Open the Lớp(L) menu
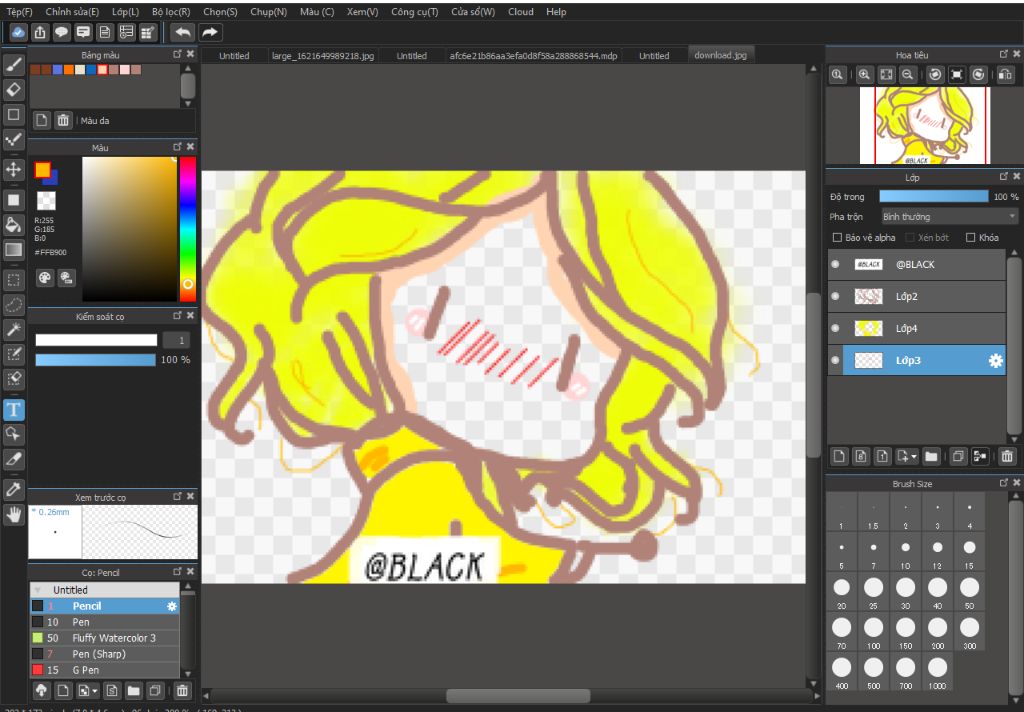Screen dimensions: 1024x712 [x=125, y=12]
